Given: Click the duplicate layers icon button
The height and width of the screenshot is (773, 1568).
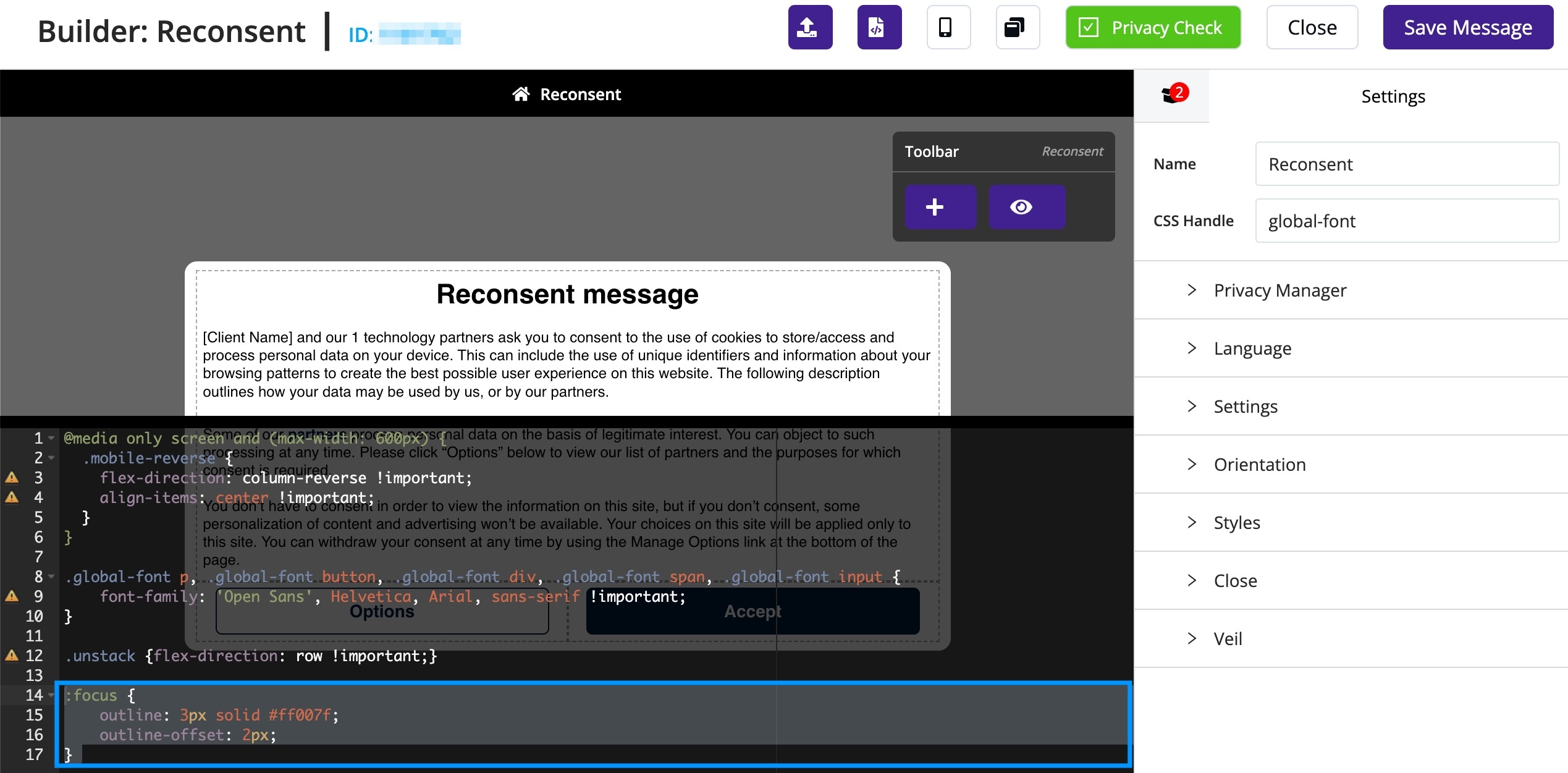Looking at the screenshot, I should tap(1018, 27).
